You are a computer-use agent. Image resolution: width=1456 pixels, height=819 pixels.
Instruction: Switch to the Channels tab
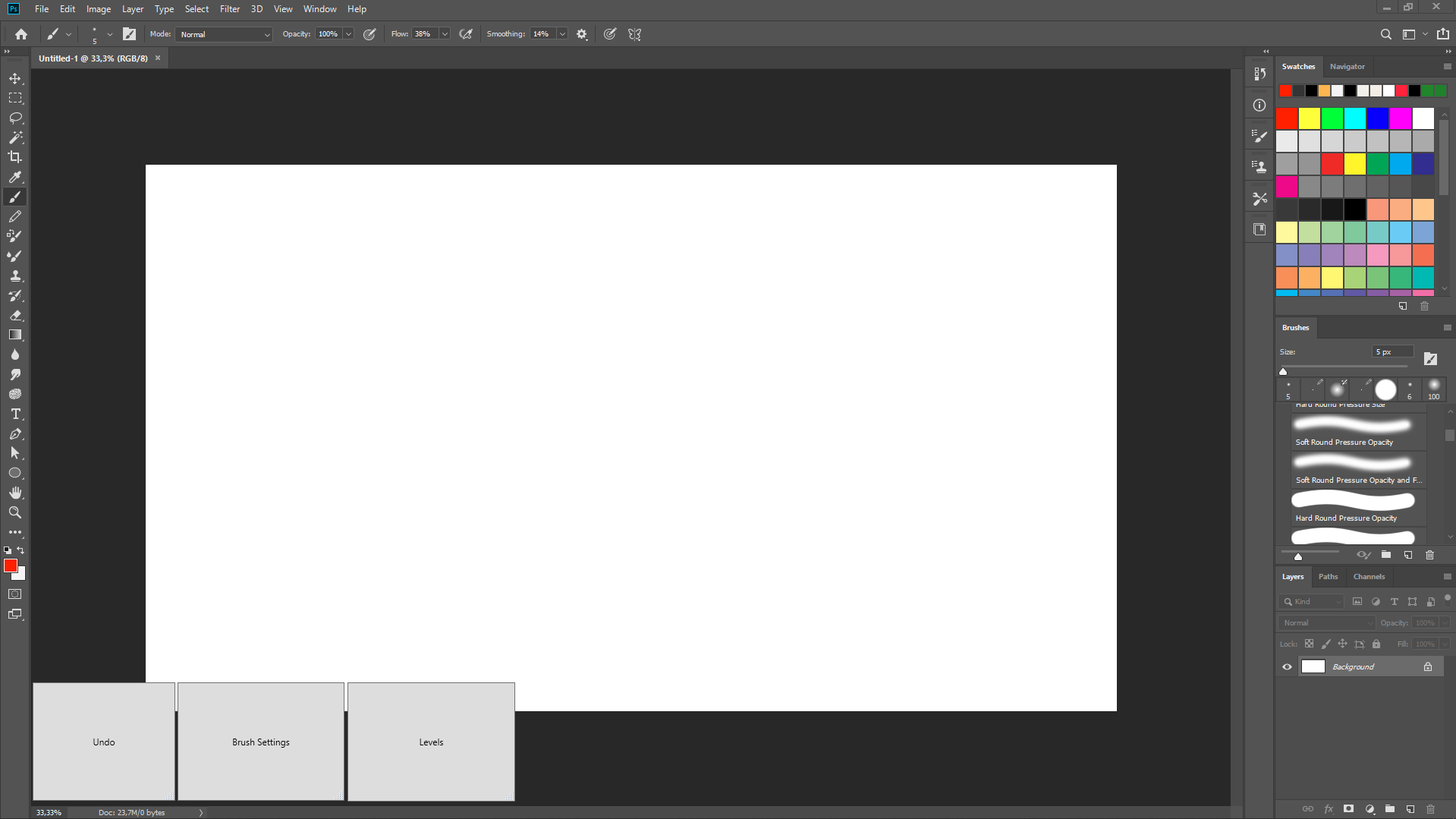pos(1369,577)
